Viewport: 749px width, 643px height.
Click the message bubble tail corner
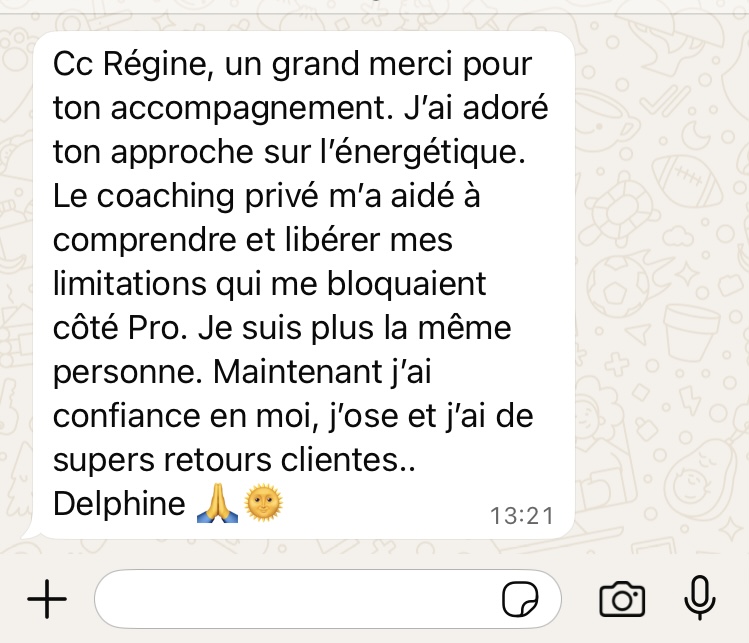click(x=30, y=533)
